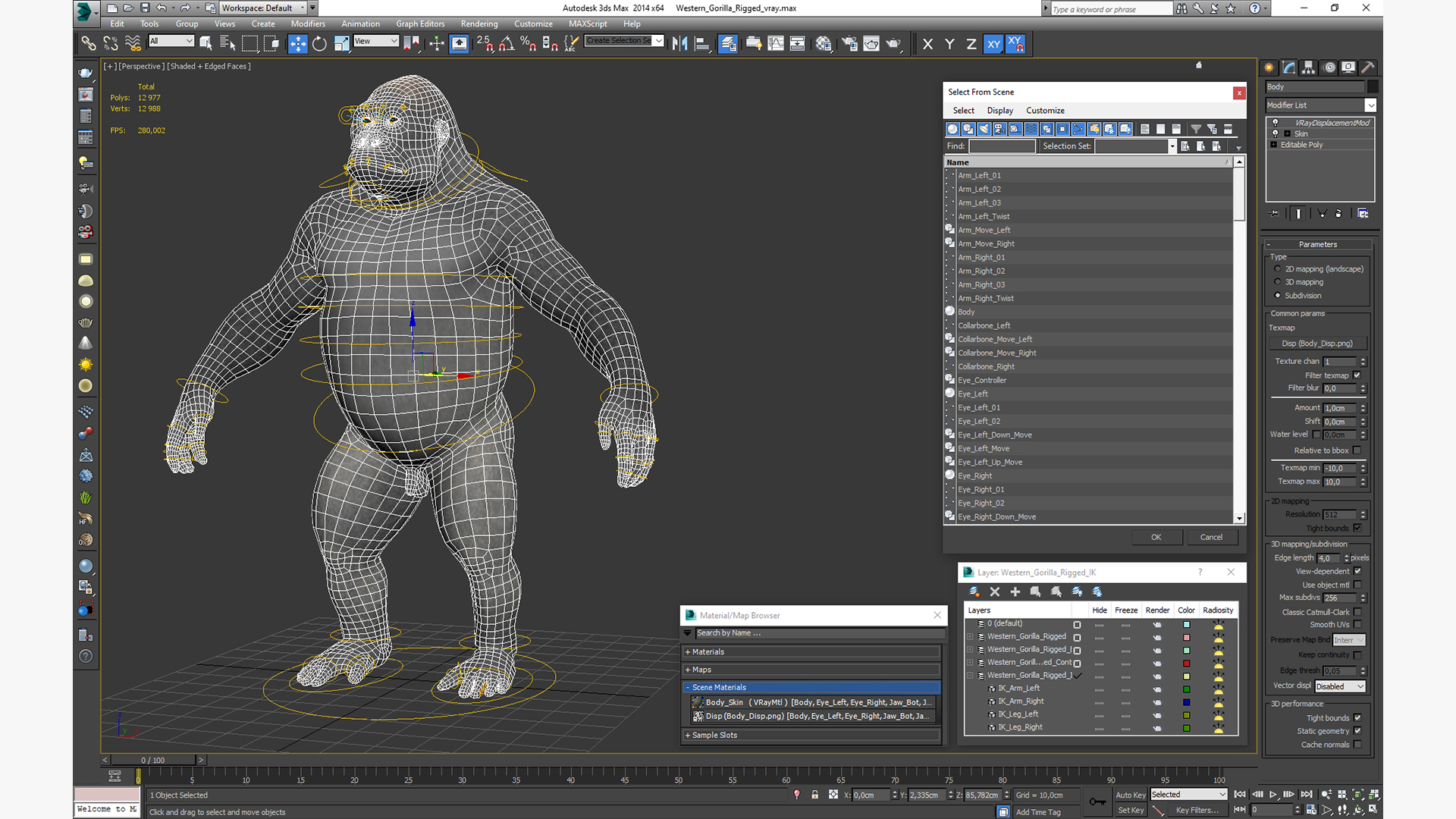1456x819 pixels.
Task: Toggle the Filter texmap checkbox
Action: [x=1357, y=375]
